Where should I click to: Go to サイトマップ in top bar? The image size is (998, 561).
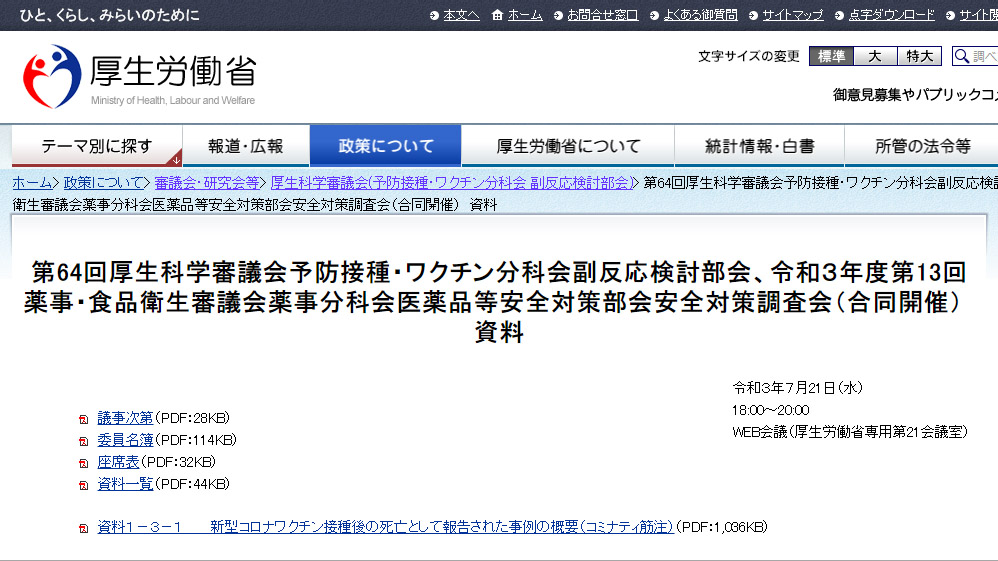tap(792, 15)
